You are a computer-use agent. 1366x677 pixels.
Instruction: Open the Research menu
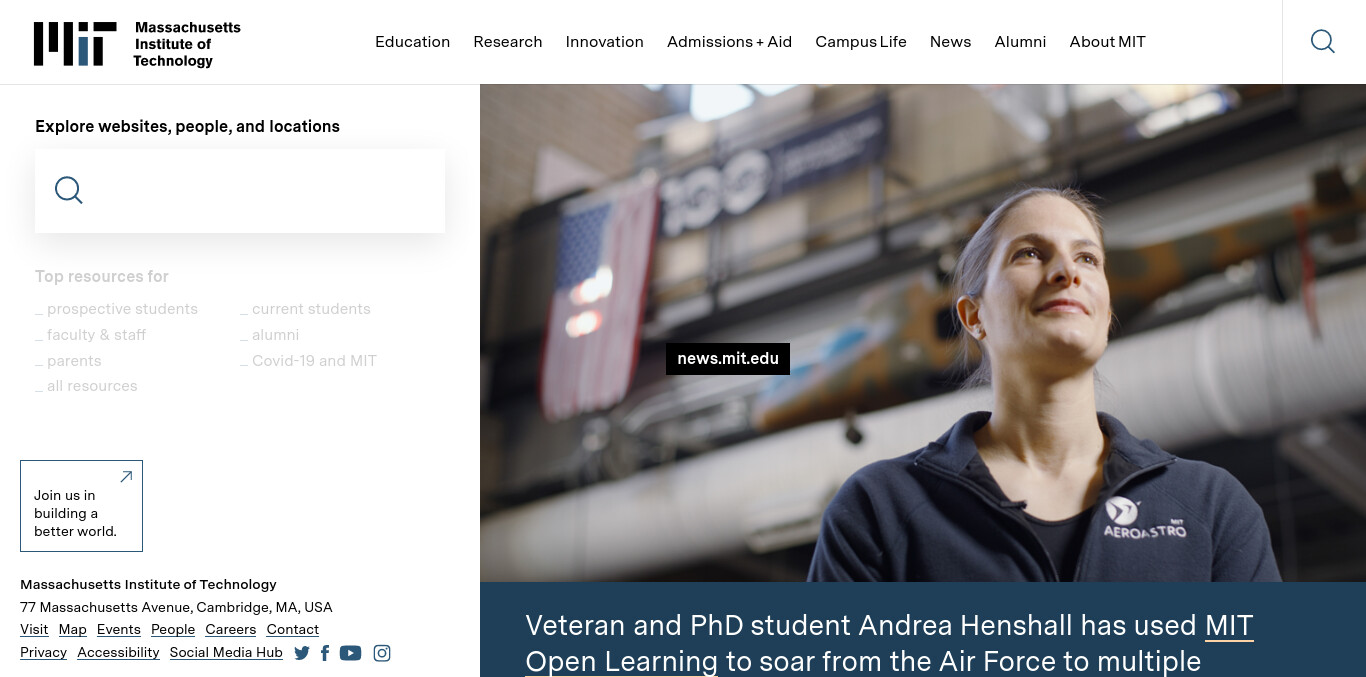click(508, 42)
